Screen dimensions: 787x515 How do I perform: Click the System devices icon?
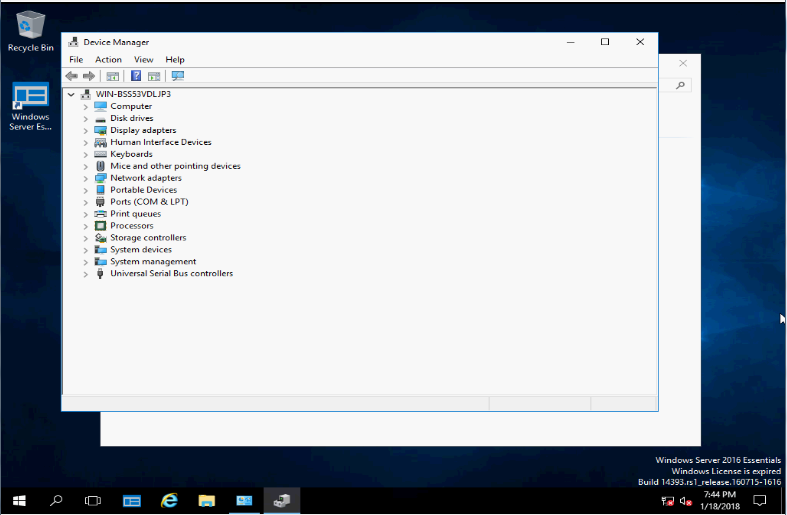coord(100,249)
